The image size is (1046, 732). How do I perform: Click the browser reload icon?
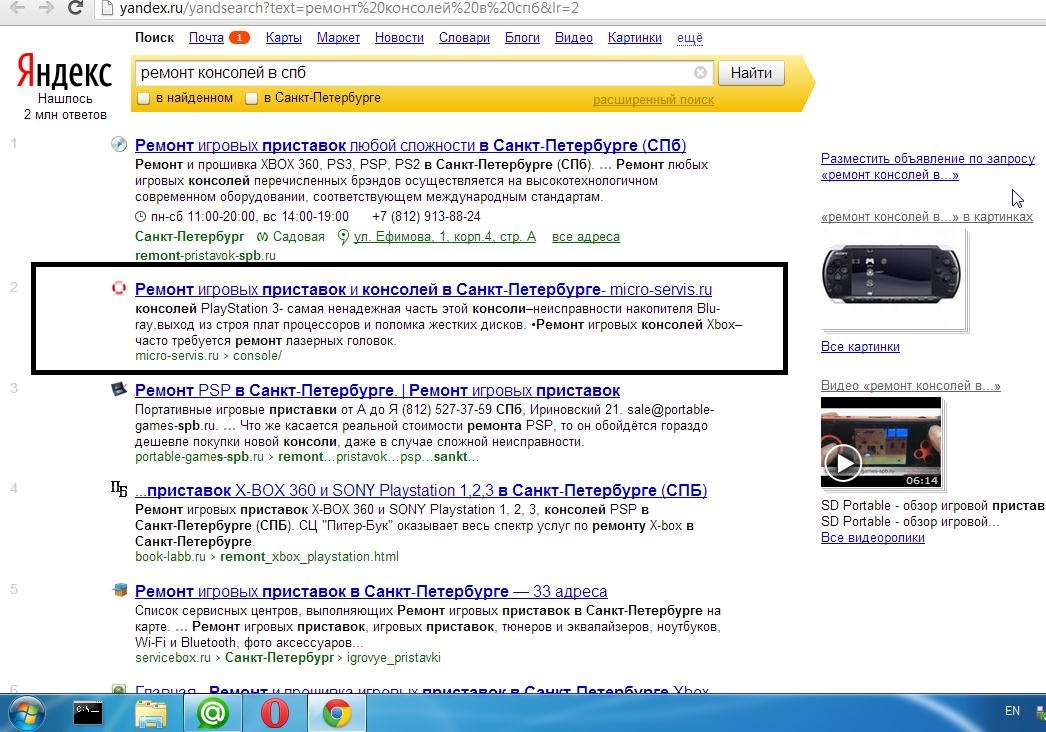coord(75,7)
